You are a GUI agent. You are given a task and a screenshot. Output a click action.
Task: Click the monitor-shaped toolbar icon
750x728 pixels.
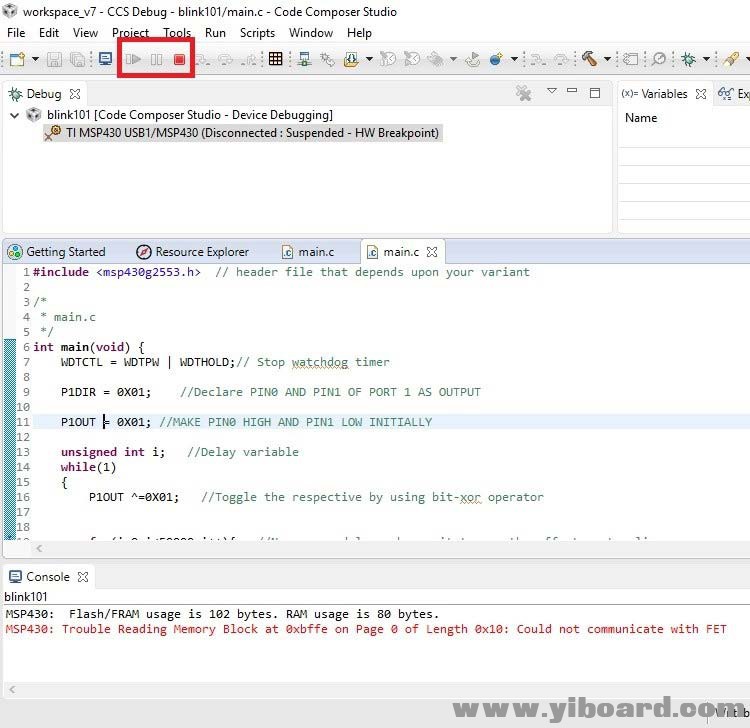105,60
